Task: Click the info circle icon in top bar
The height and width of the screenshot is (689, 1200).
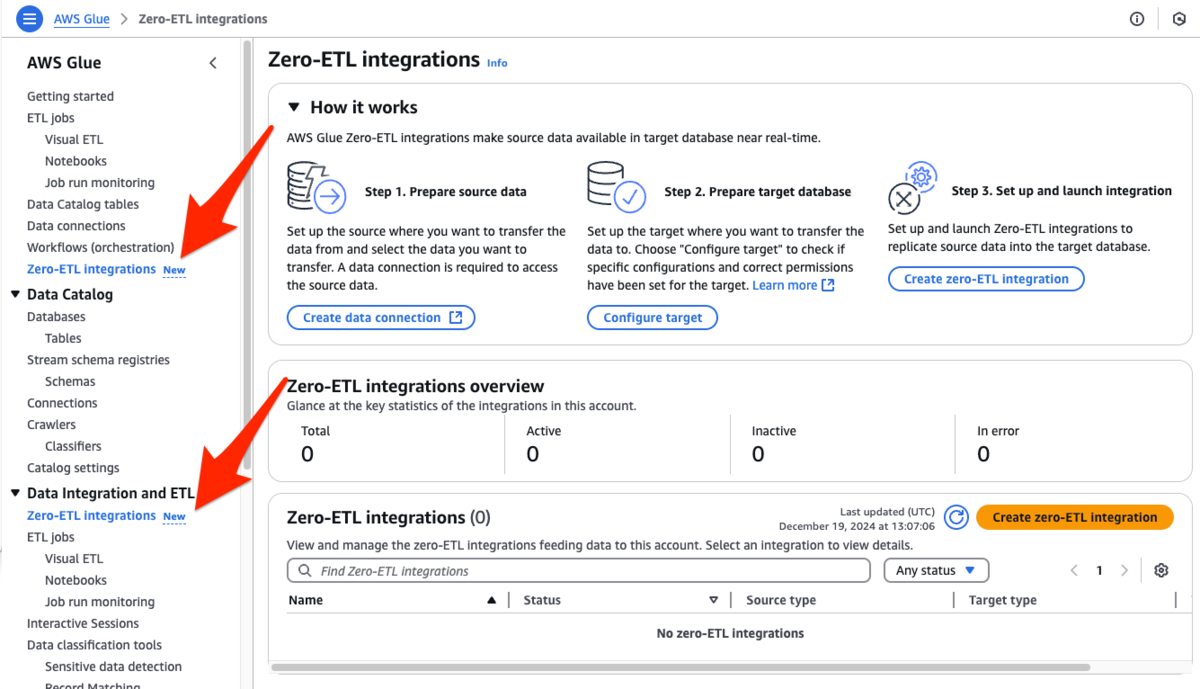Action: coord(1137,19)
